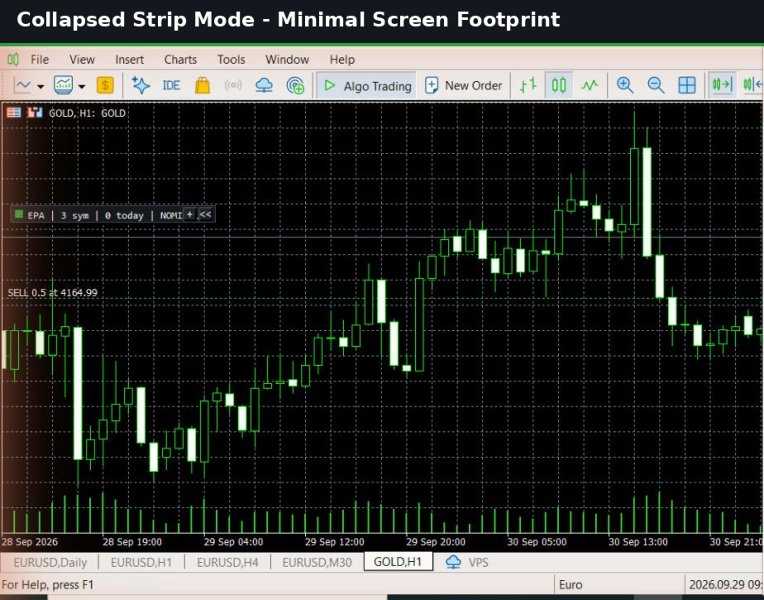Switch to bar chart display
Image resolution: width=764 pixels, height=600 pixels.
click(528, 85)
